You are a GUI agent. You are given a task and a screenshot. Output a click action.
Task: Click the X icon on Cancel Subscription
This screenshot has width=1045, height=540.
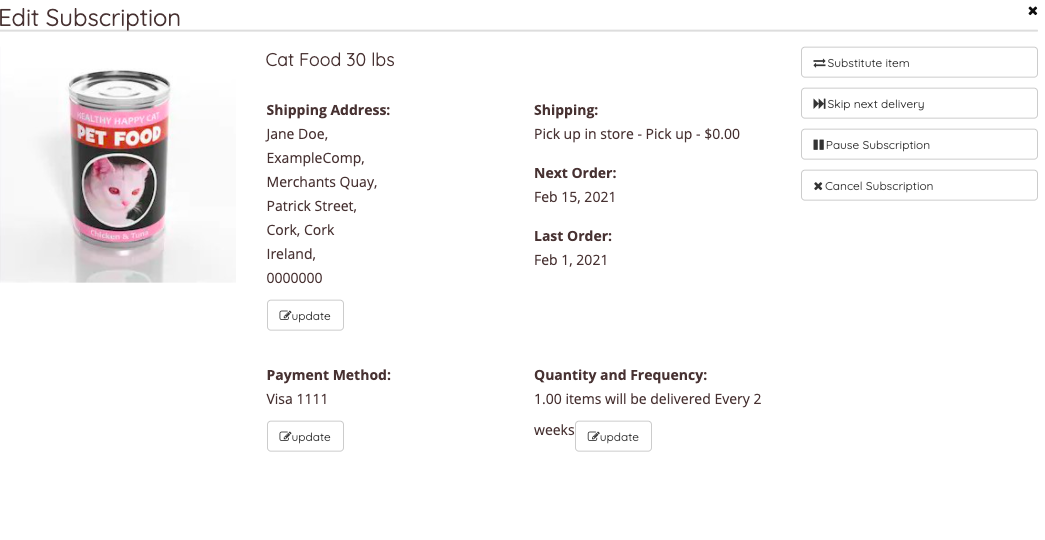818,186
